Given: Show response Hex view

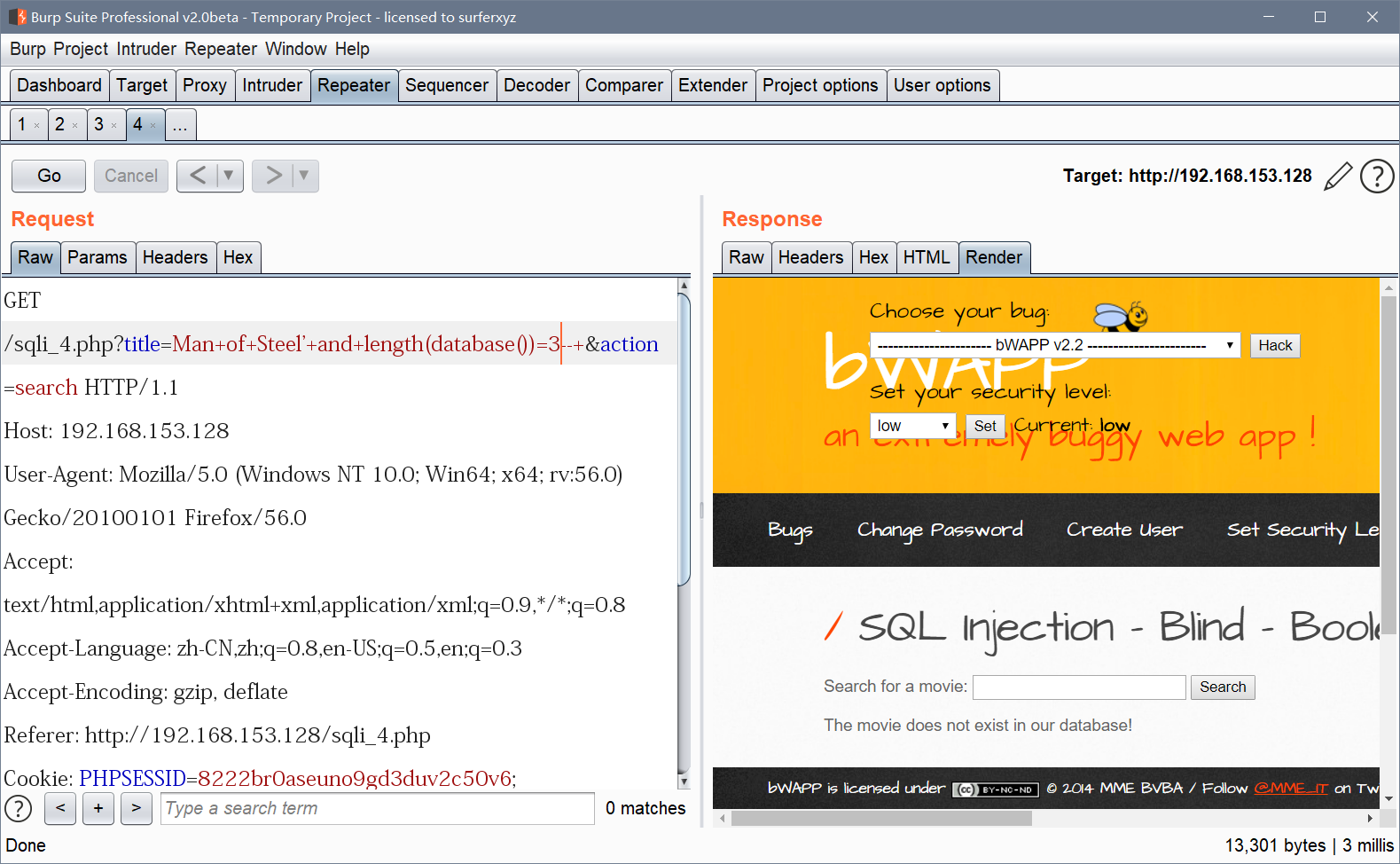Looking at the screenshot, I should tap(873, 257).
